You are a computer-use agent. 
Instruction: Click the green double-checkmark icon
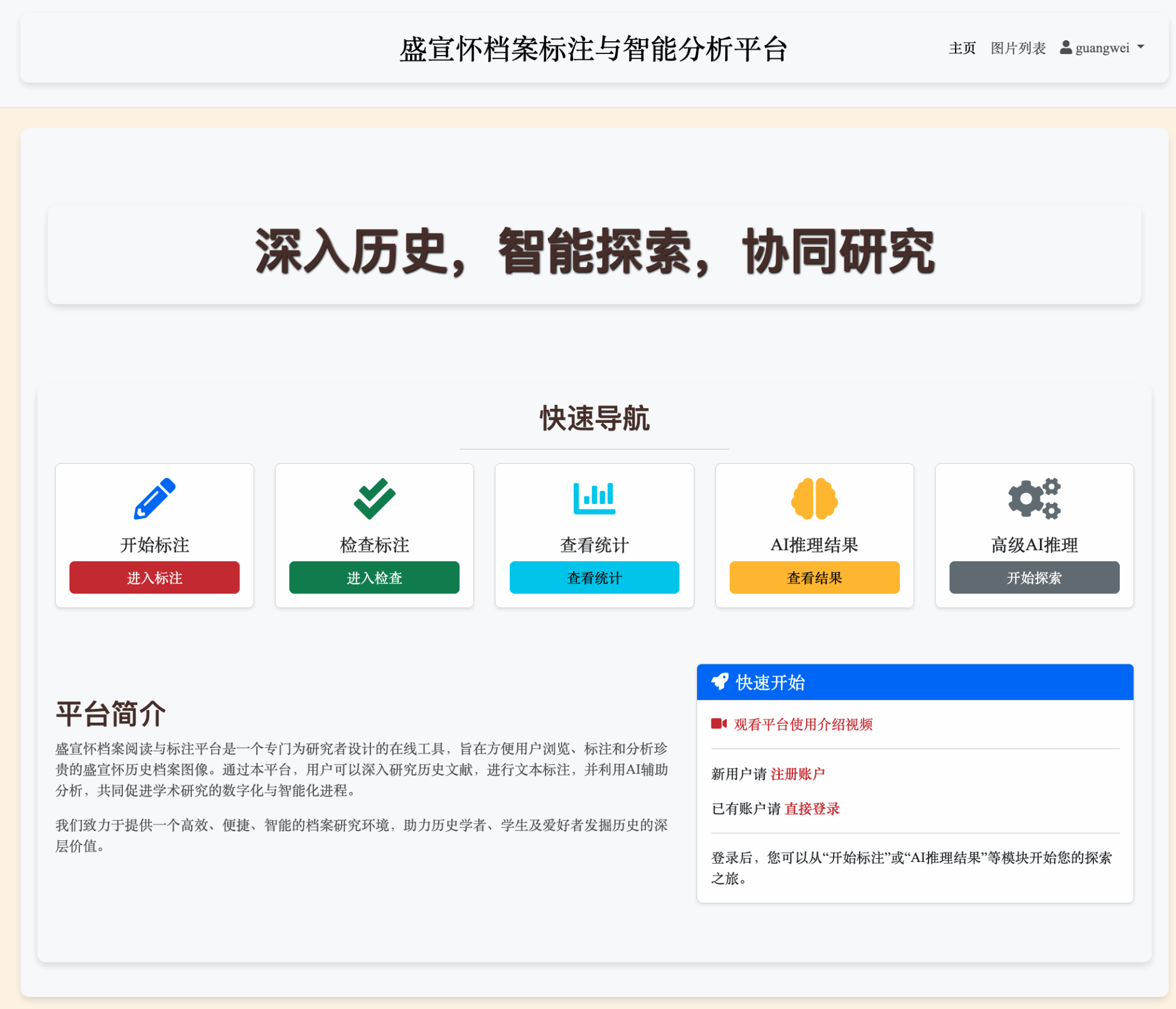[374, 498]
